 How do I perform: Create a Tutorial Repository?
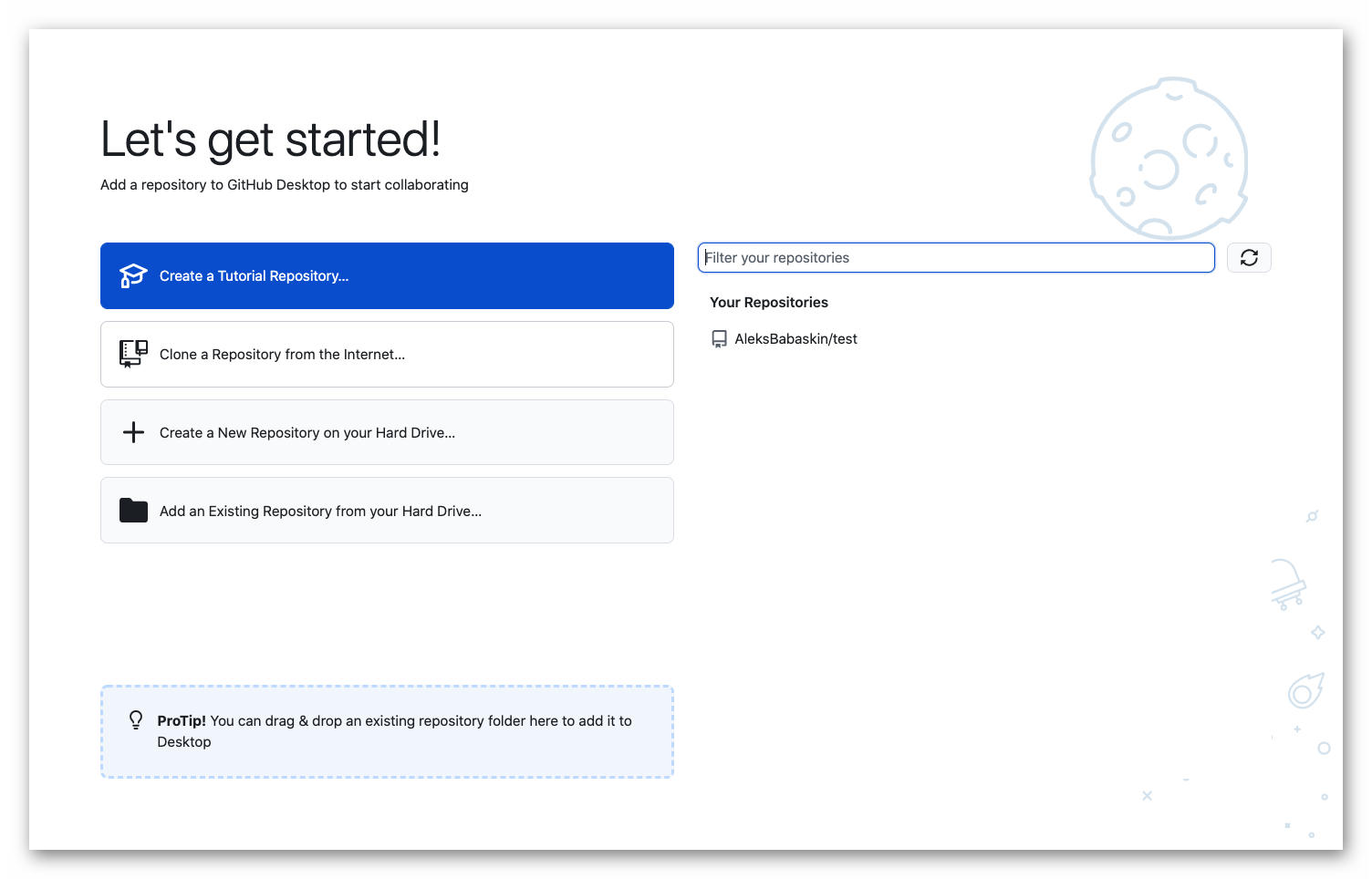click(x=387, y=275)
